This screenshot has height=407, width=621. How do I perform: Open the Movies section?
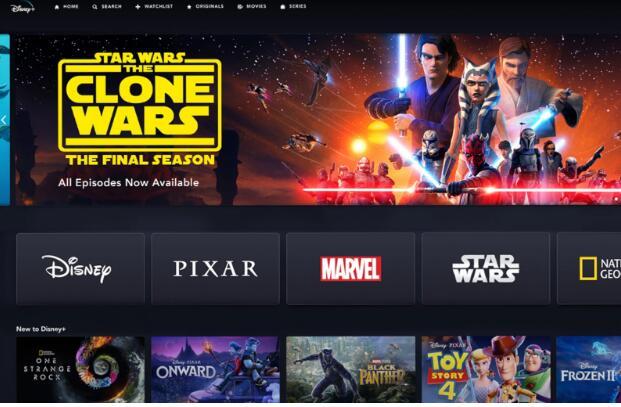[251, 7]
